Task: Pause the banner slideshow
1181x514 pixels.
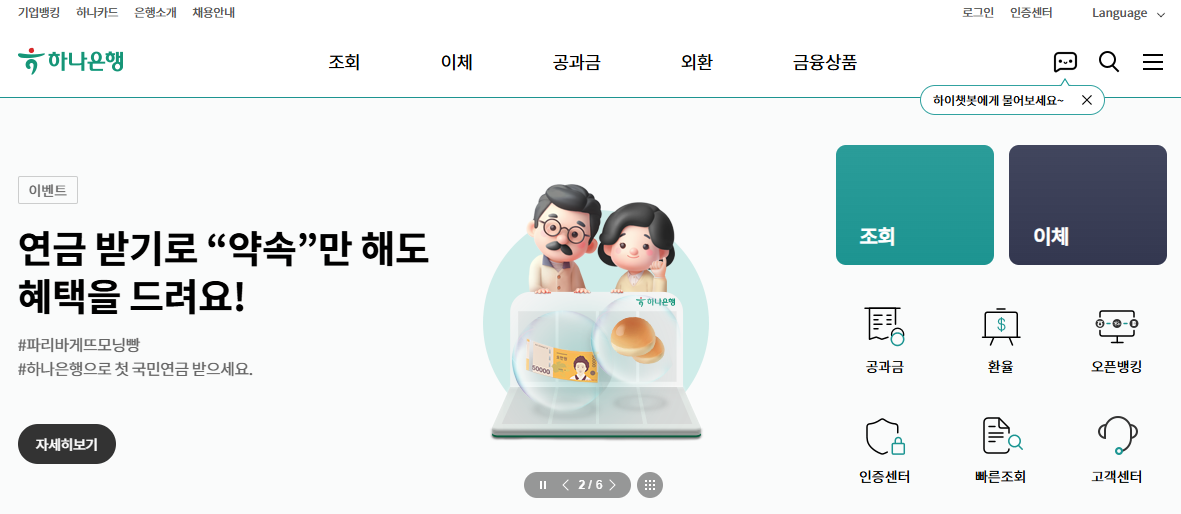Action: tap(543, 485)
